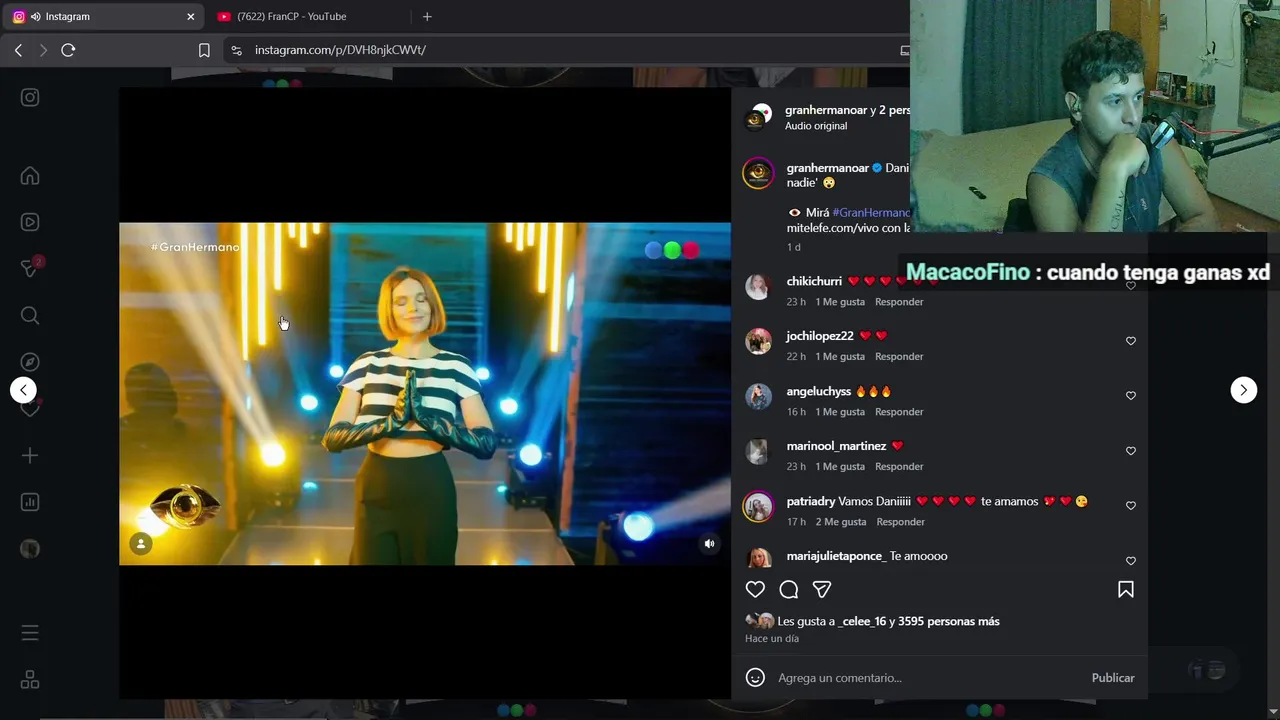Click Publicar button
The height and width of the screenshot is (720, 1280).
(x=1113, y=678)
